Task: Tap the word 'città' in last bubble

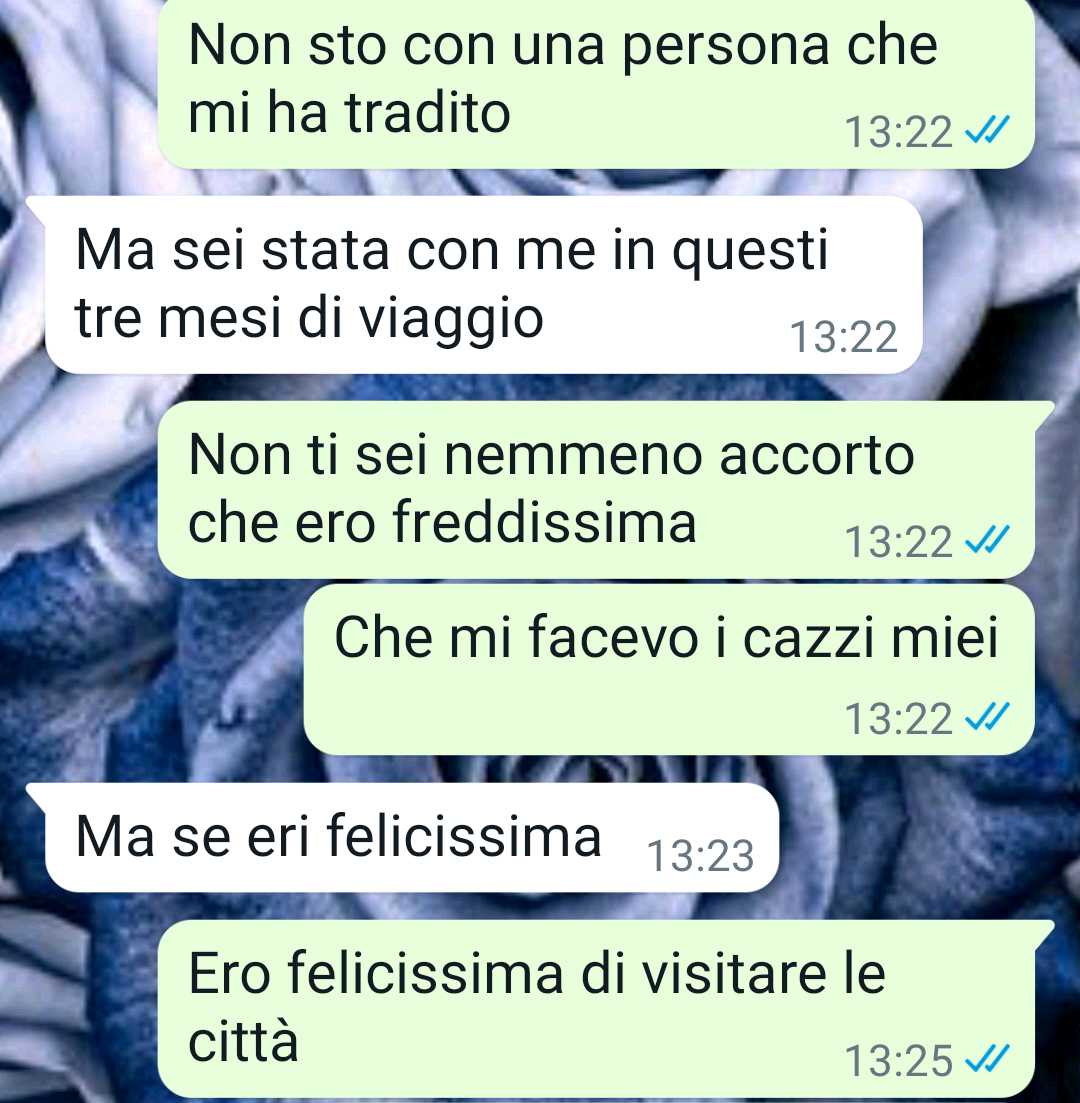Action: point(243,1041)
